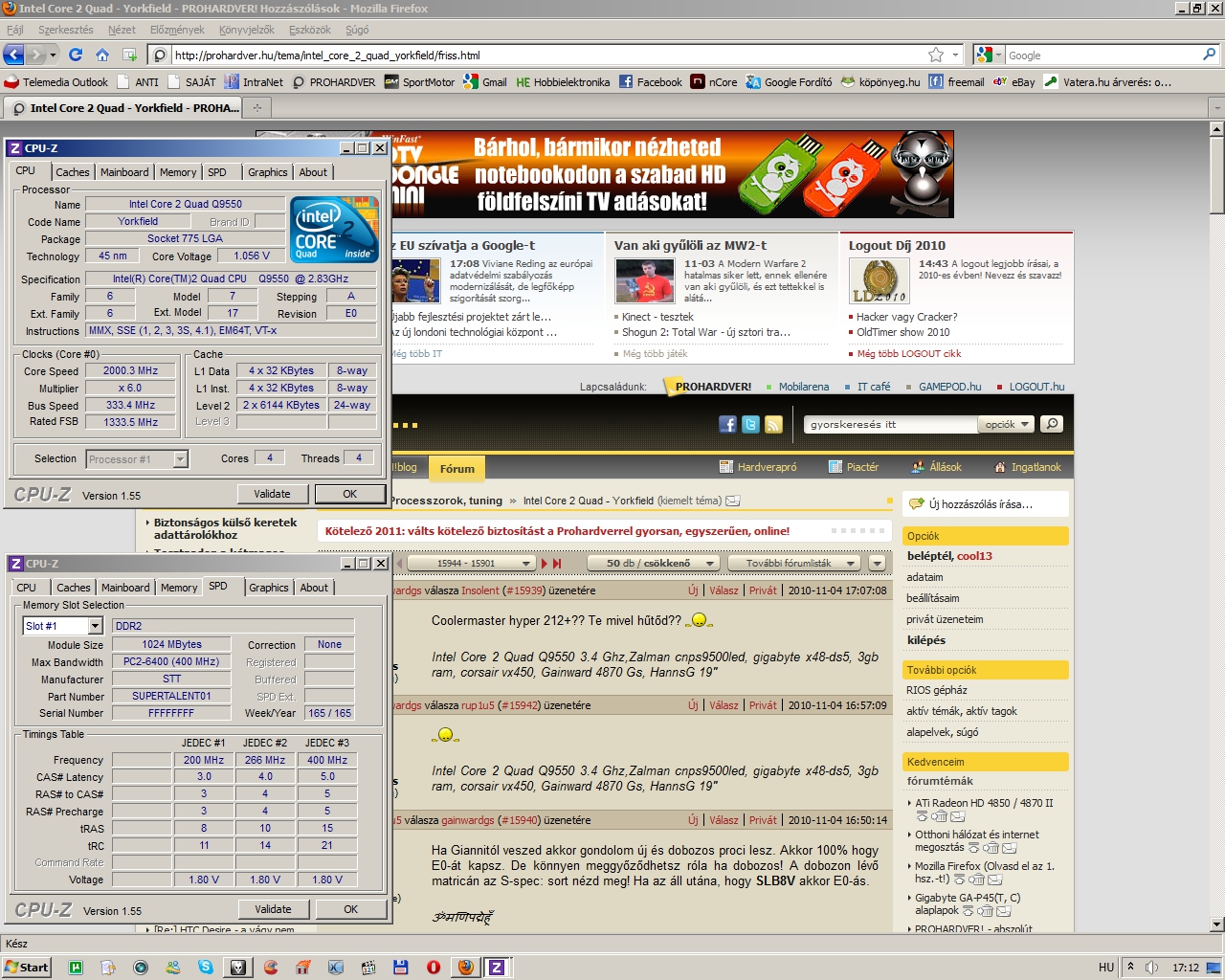Jump to last page red arrow
1225x980 pixels.
click(x=557, y=564)
